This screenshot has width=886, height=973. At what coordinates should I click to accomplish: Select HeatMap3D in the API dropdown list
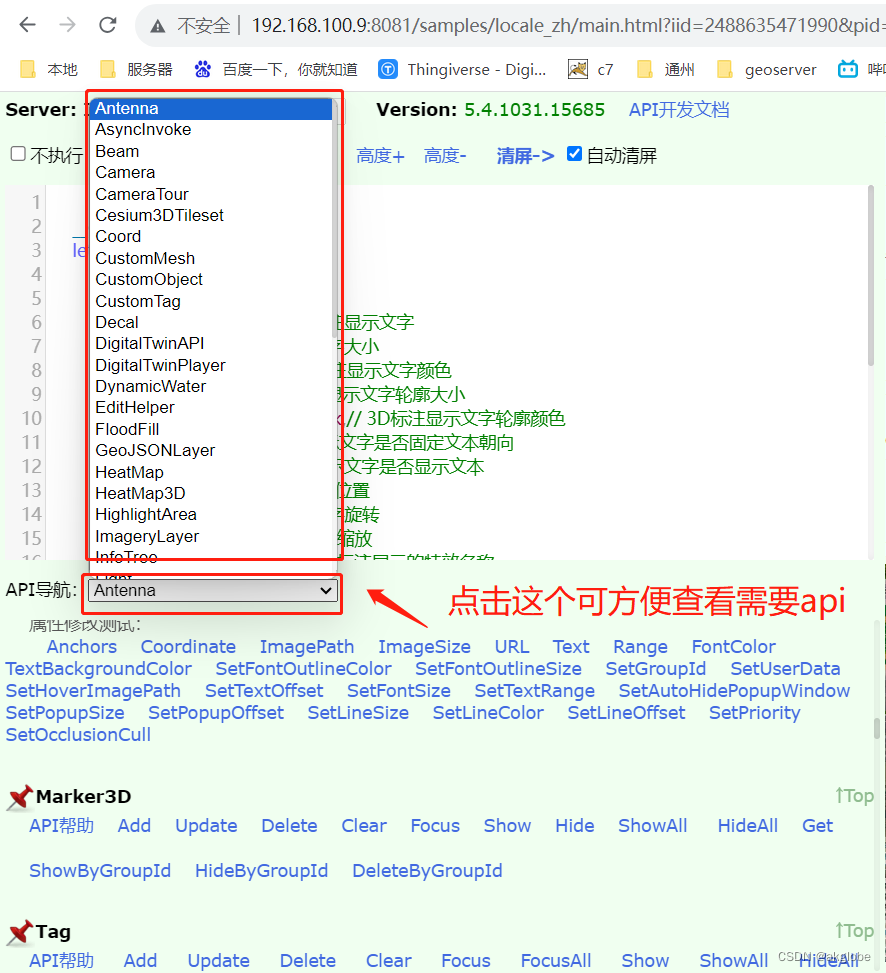pos(140,493)
